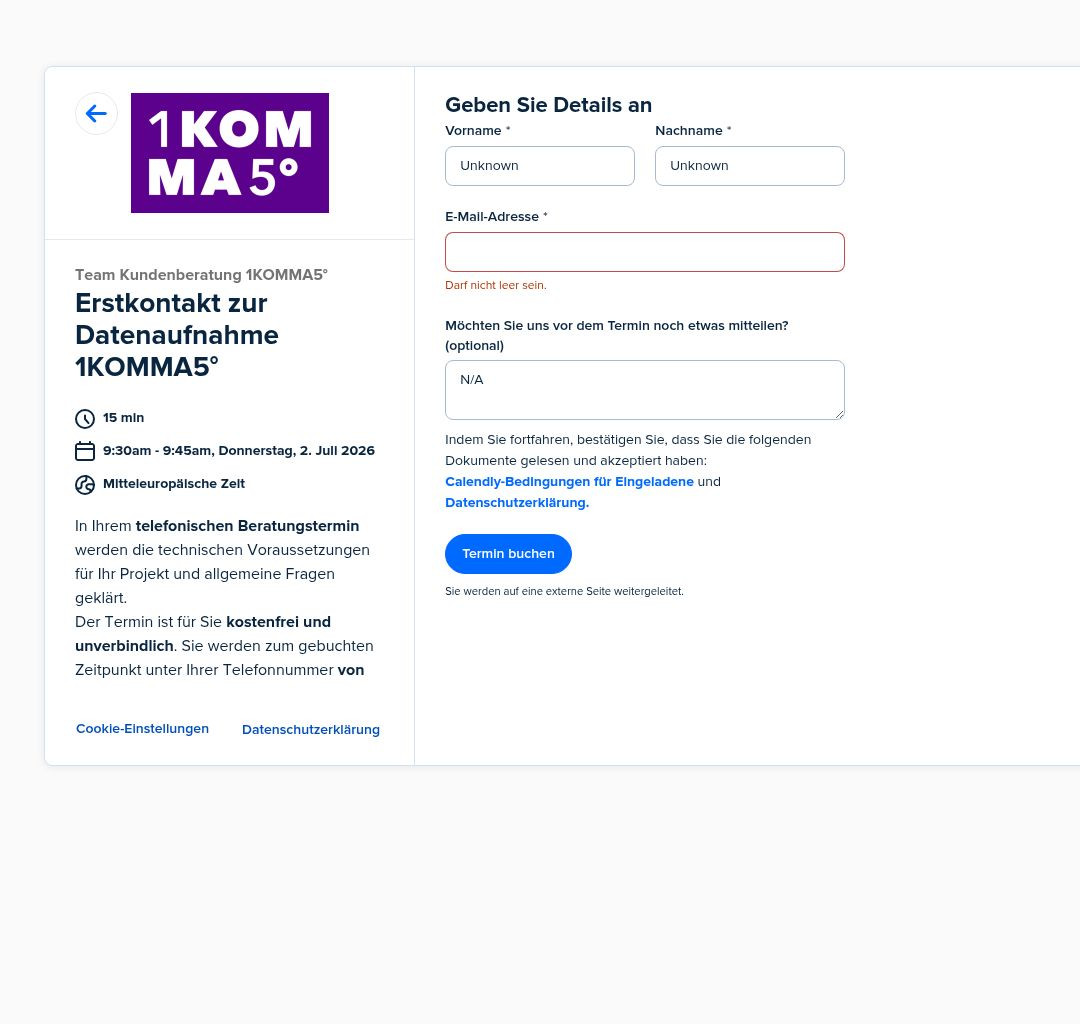Click the 1KOMMA5° purple logo
Viewport: 1080px width, 1024px height.
pyautogui.click(x=230, y=153)
